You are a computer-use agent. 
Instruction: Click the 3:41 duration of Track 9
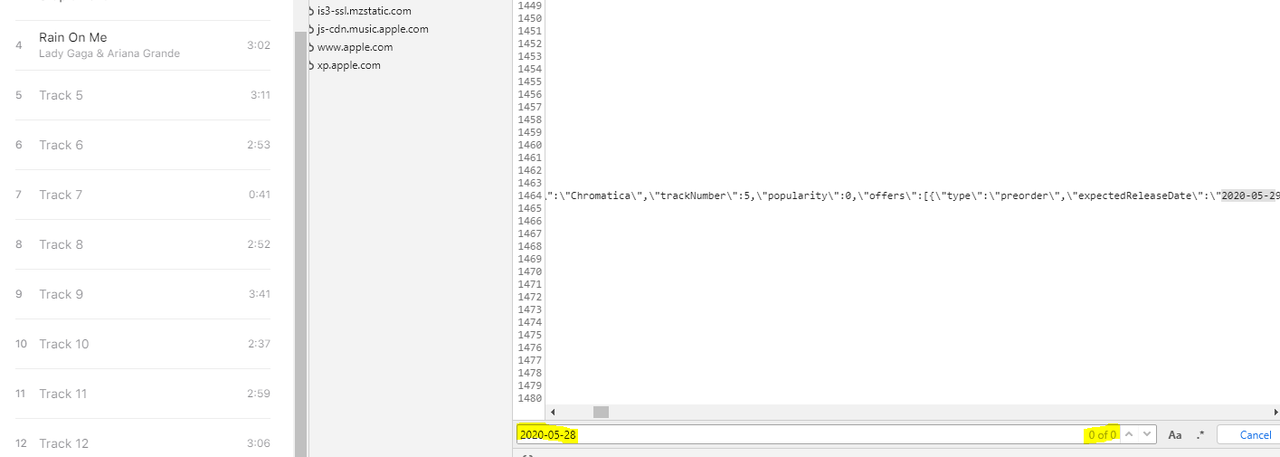point(258,294)
